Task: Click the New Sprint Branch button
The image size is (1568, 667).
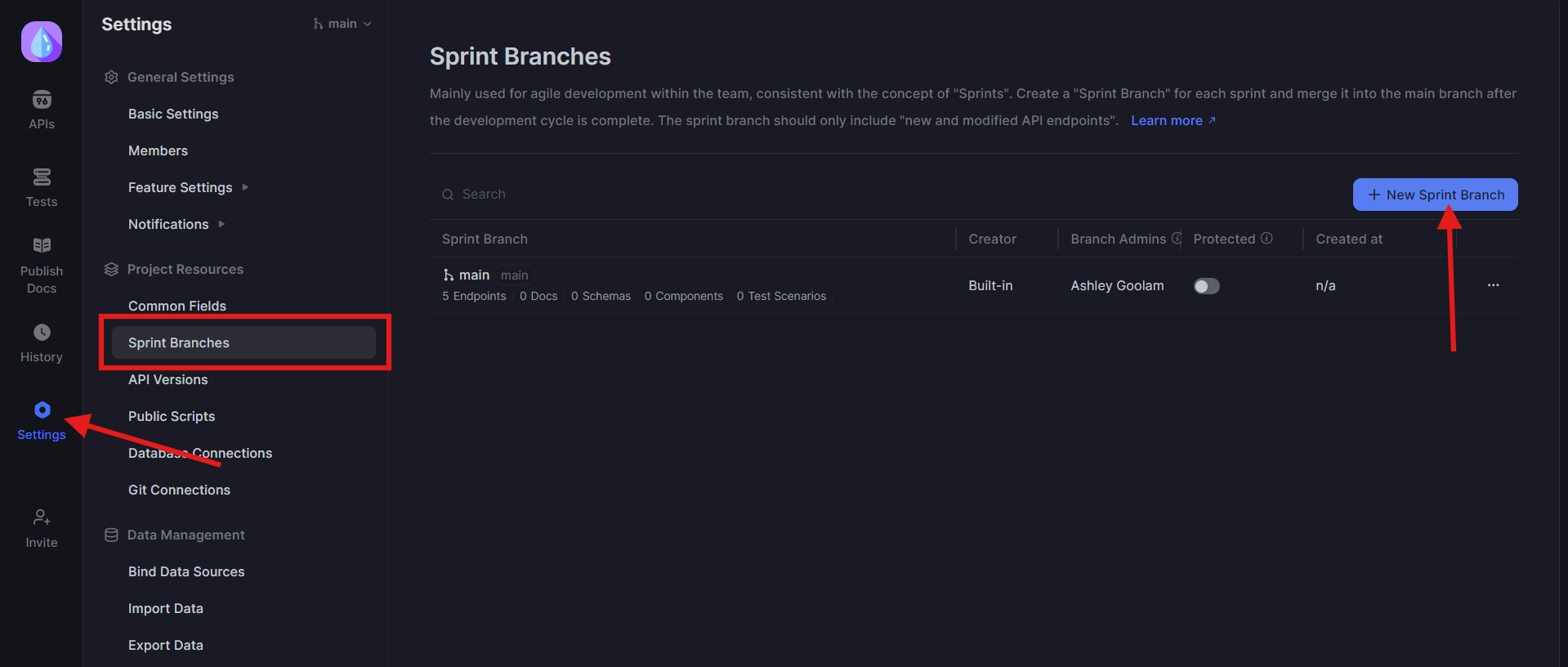Action: 1435,195
